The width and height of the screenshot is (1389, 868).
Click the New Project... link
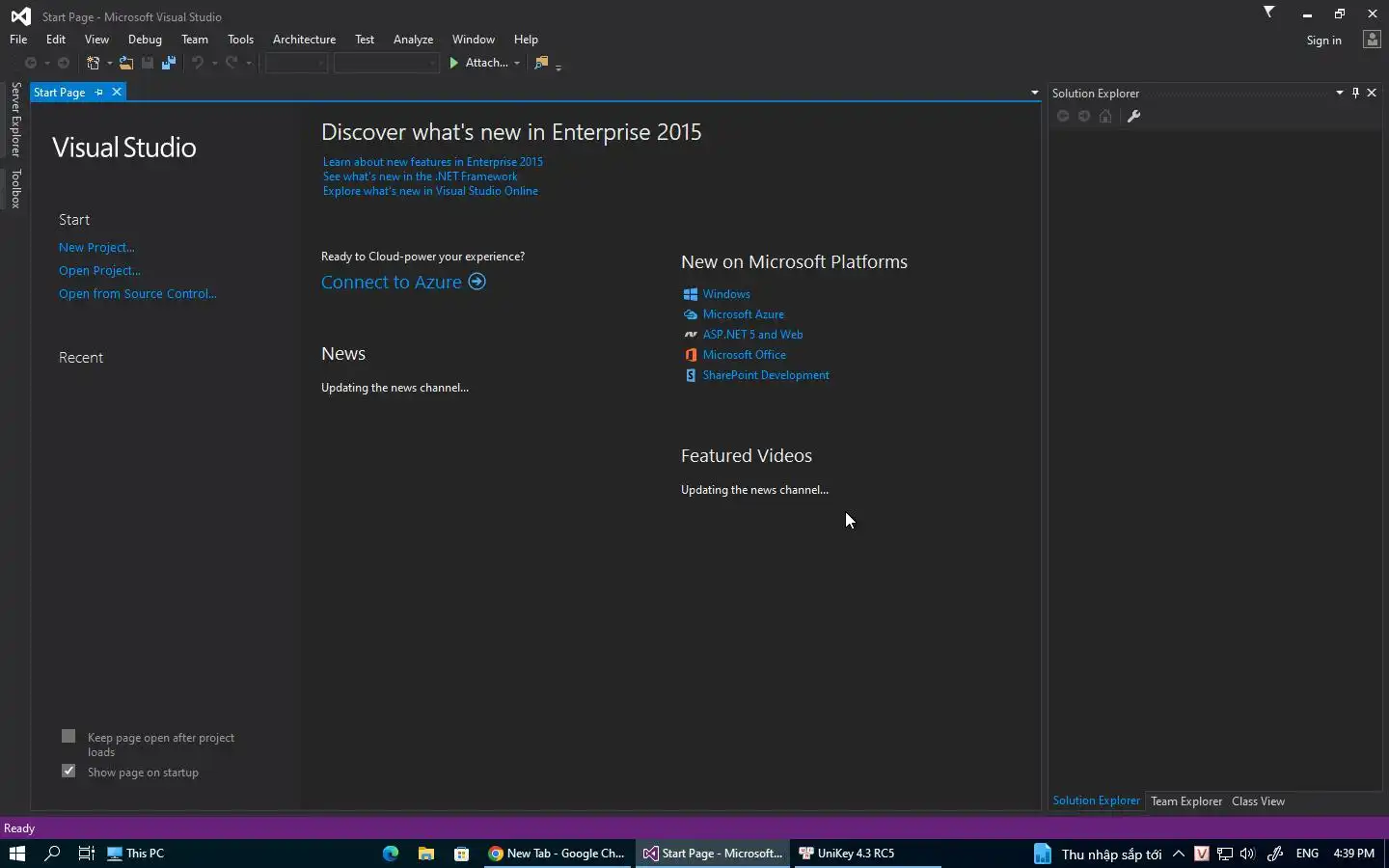pos(96,248)
